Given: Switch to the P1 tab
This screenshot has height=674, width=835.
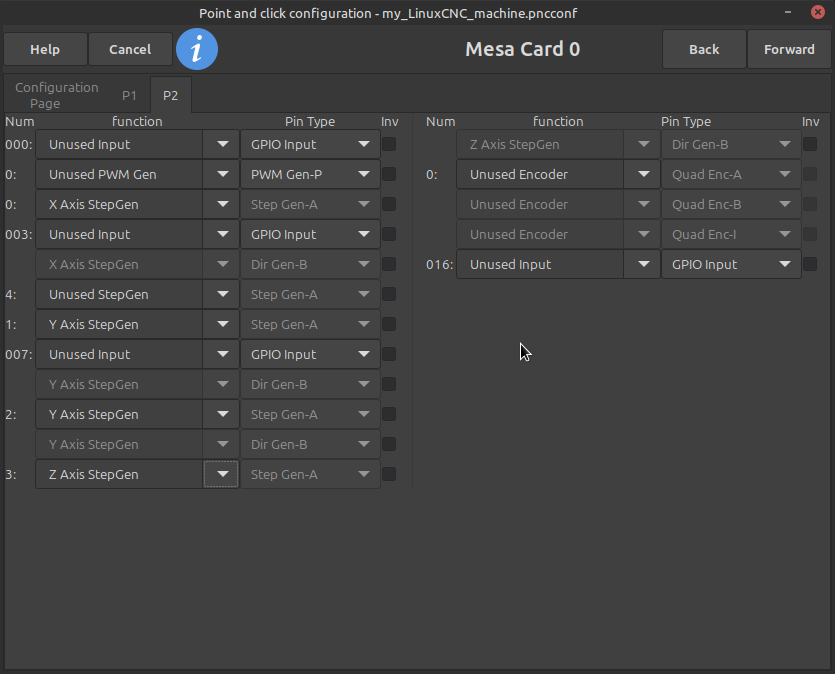Looking at the screenshot, I should [130, 96].
